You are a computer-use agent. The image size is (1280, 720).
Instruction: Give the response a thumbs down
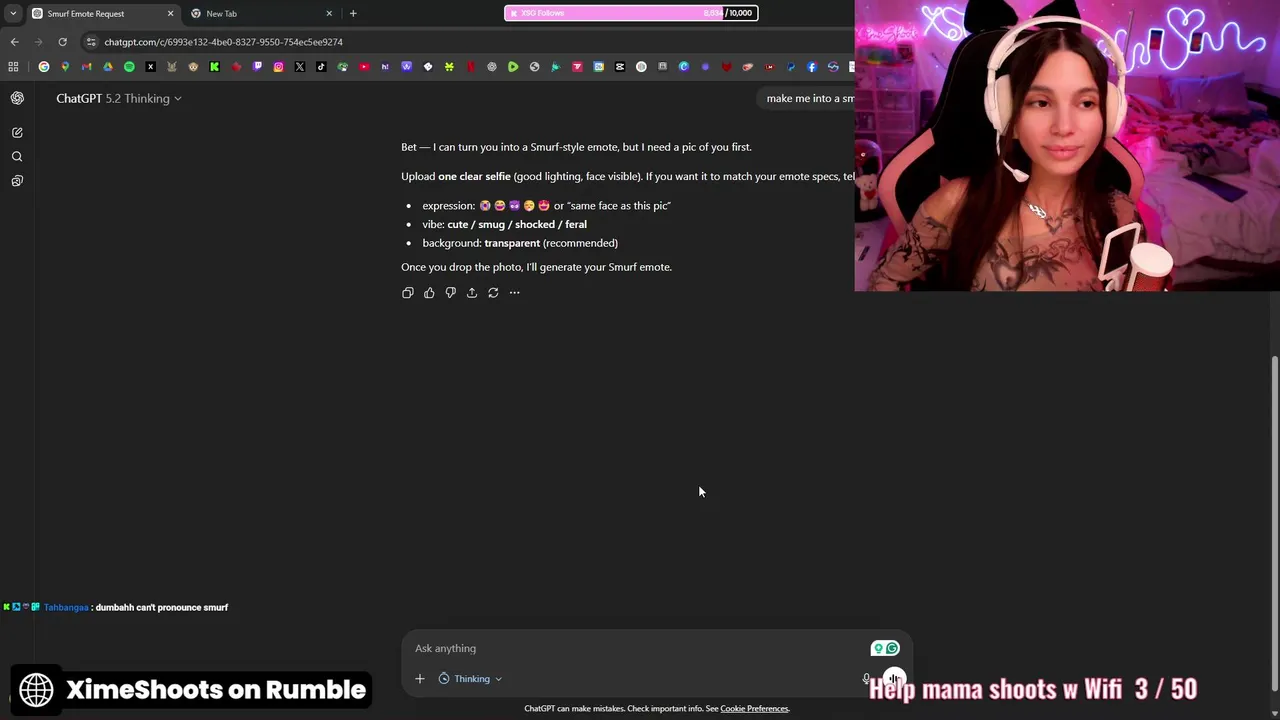pyautogui.click(x=450, y=293)
